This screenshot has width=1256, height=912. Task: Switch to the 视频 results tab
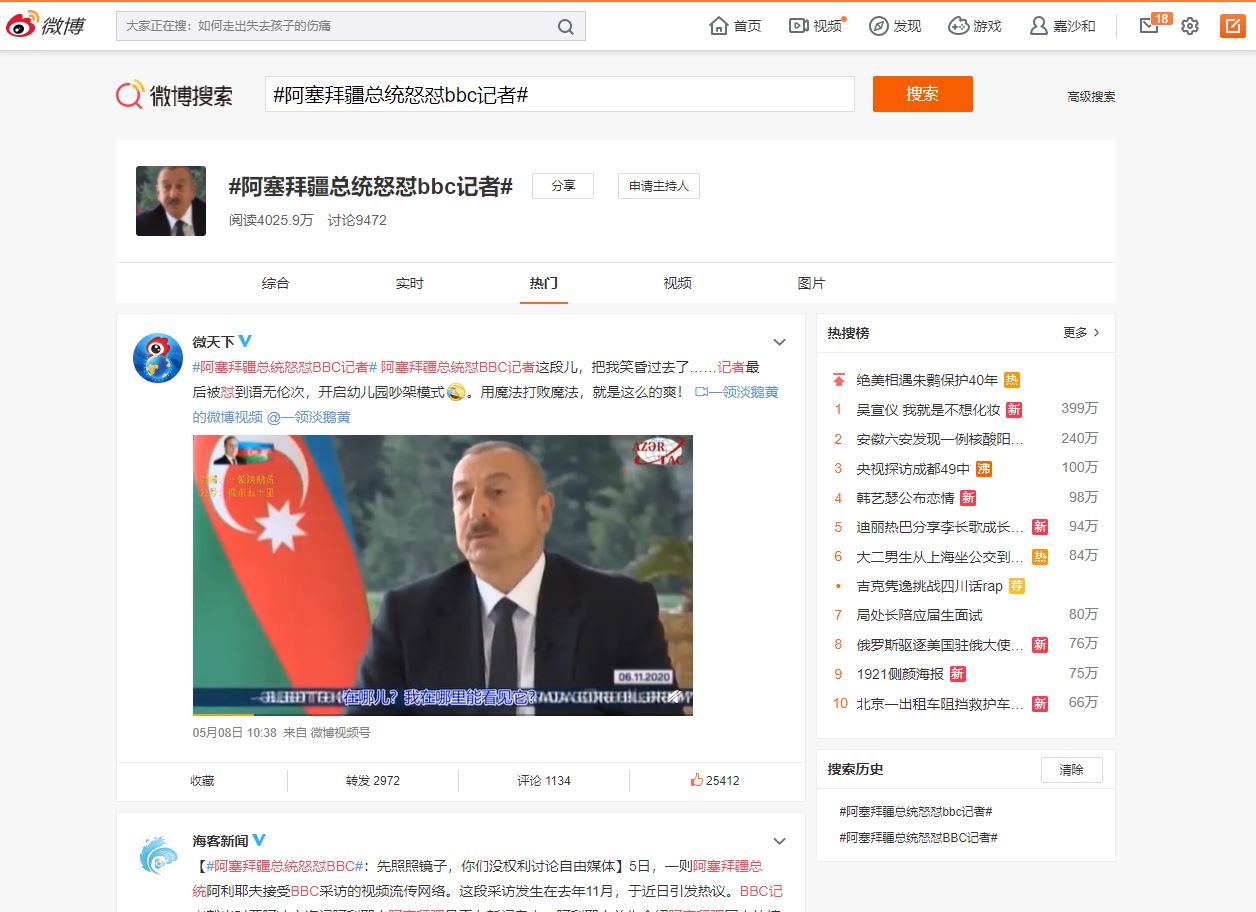tap(678, 283)
